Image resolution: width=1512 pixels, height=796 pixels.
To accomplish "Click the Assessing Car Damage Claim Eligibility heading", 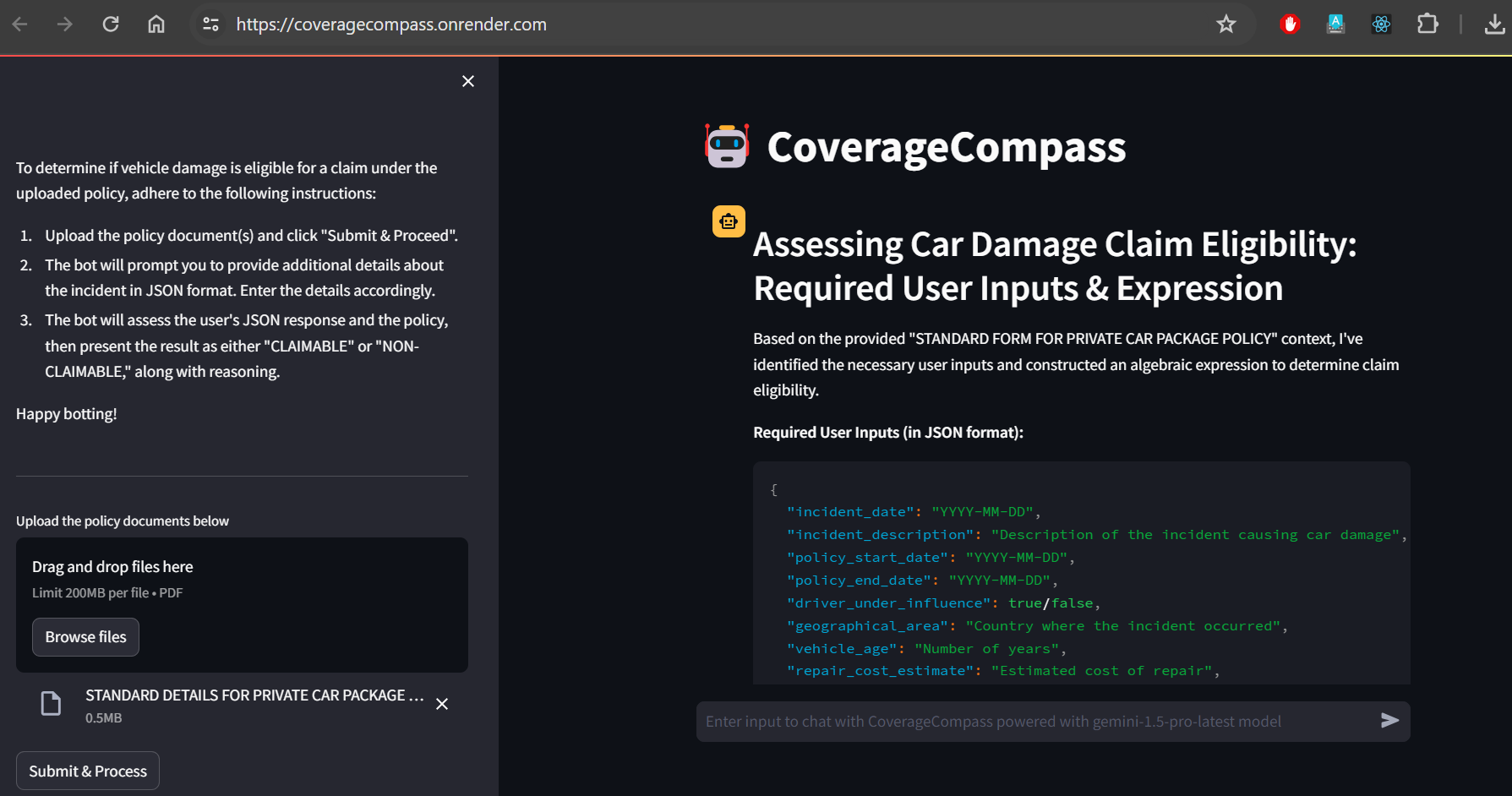I will 1056,266.
